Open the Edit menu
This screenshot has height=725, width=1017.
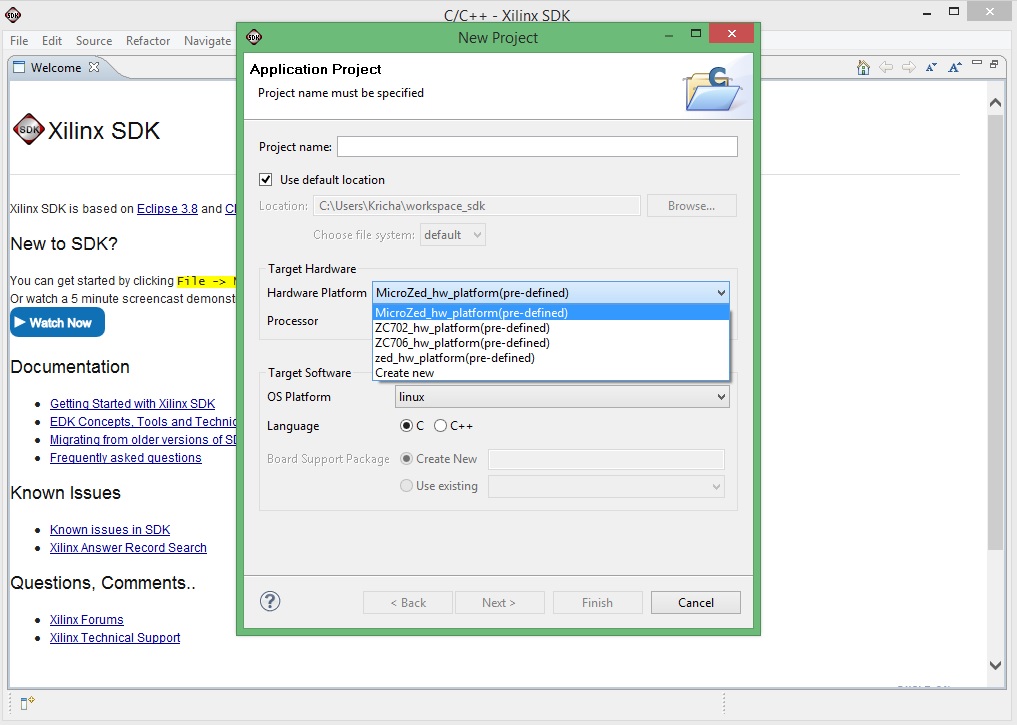52,41
